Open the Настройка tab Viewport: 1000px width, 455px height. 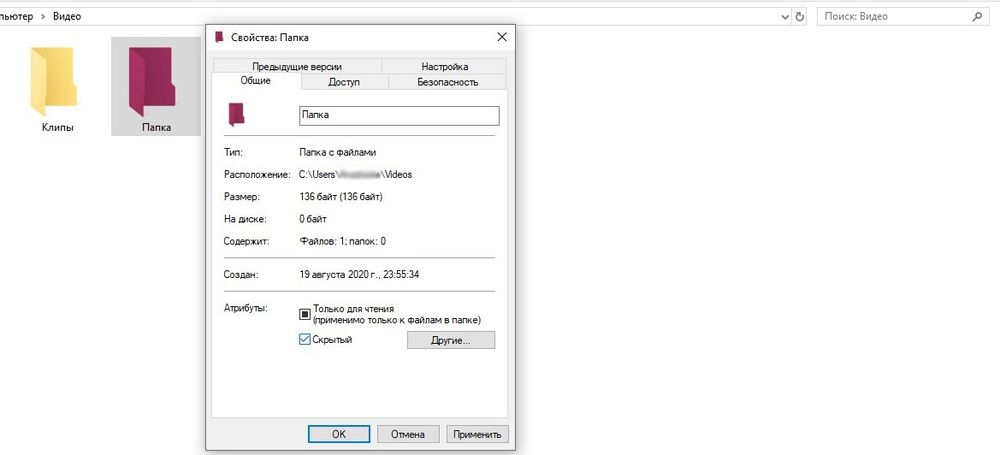click(x=444, y=66)
